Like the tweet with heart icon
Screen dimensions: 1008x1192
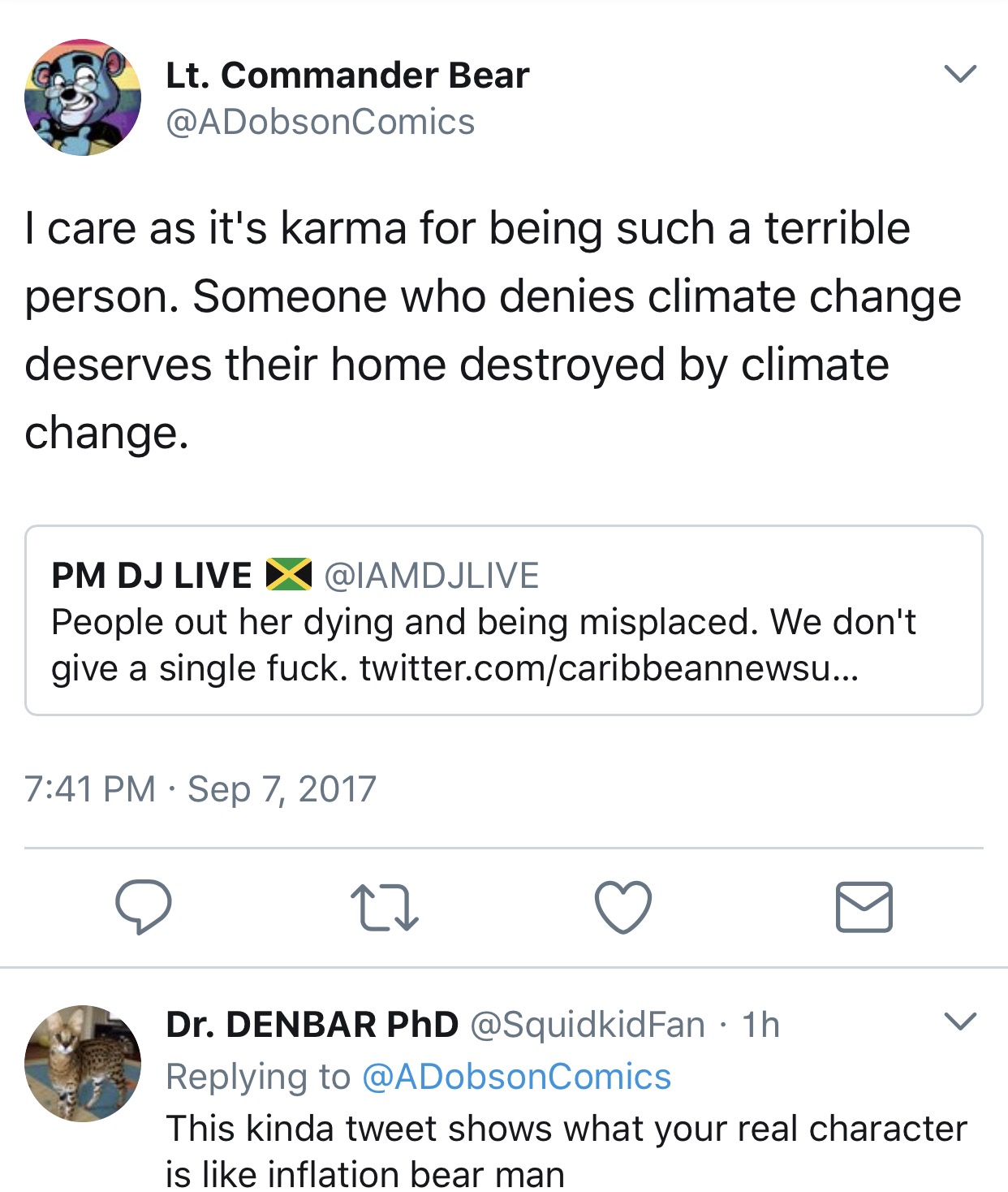pyautogui.click(x=623, y=907)
